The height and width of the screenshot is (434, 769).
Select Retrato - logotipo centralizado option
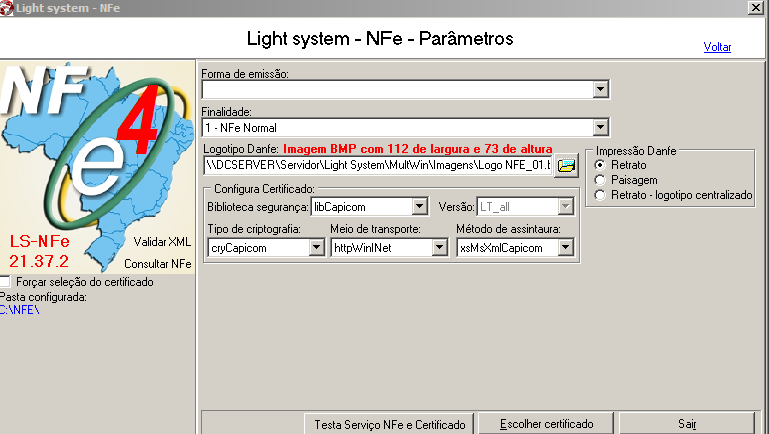[600, 195]
